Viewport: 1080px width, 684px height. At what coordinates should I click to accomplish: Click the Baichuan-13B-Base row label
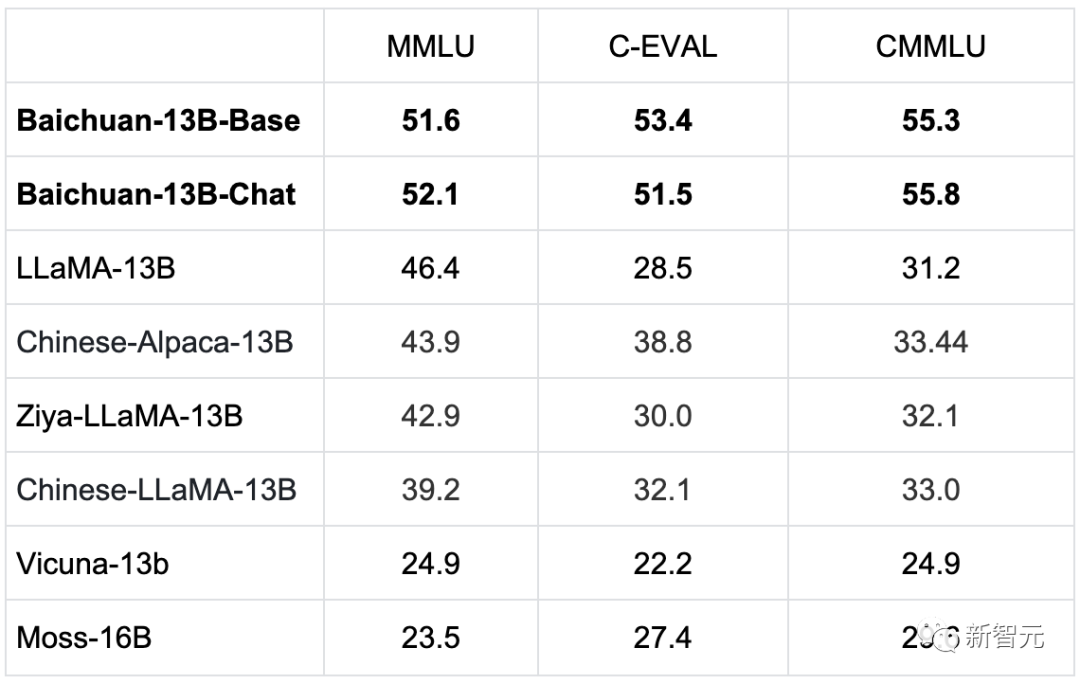(x=158, y=120)
